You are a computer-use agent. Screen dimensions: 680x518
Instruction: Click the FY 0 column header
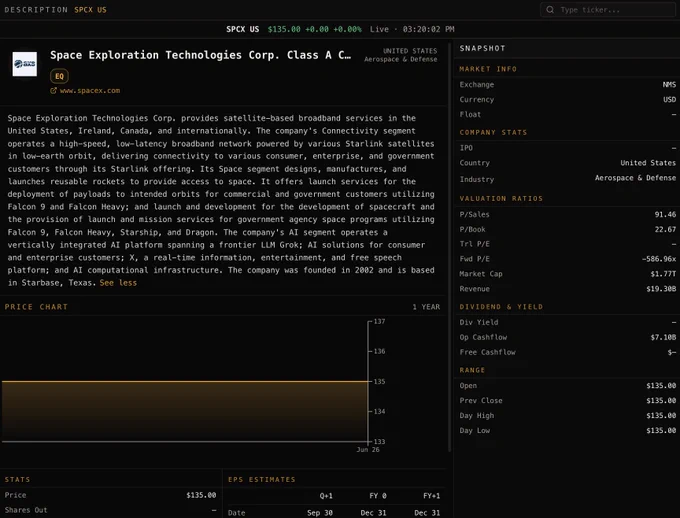pyautogui.click(x=378, y=496)
